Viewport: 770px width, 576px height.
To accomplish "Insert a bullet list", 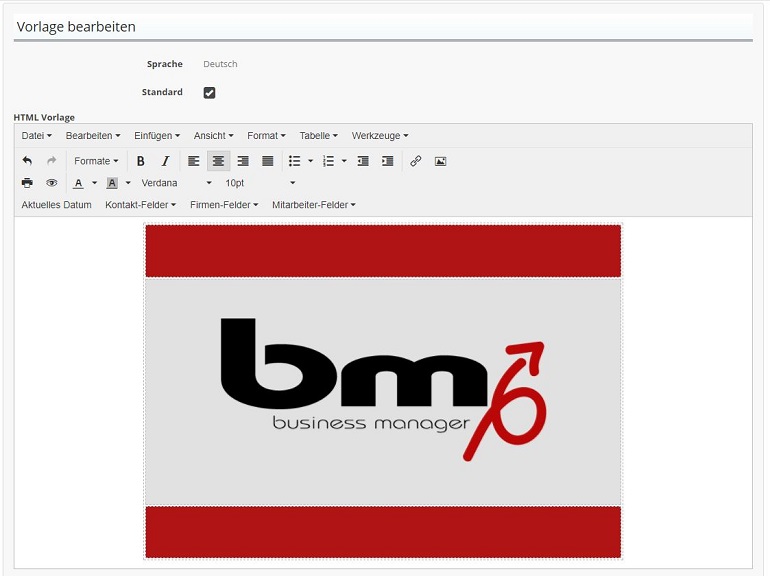I will (x=295, y=161).
